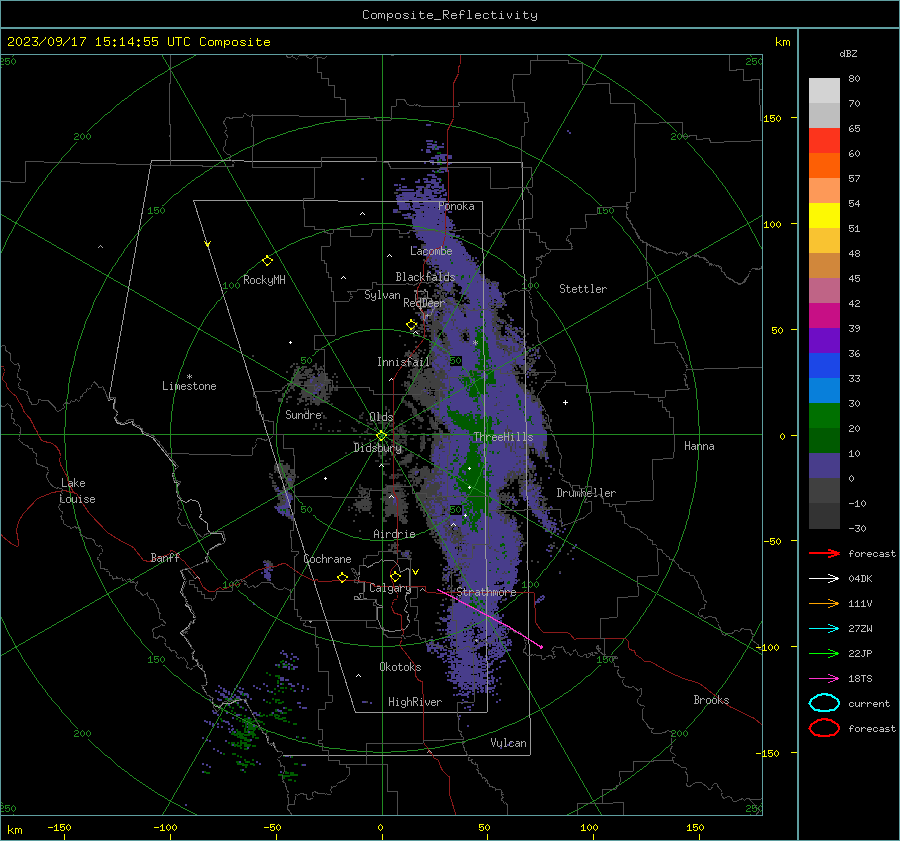Click the red forecast arrow legend icon
Screen dimensions: 900x841
tap(824, 553)
